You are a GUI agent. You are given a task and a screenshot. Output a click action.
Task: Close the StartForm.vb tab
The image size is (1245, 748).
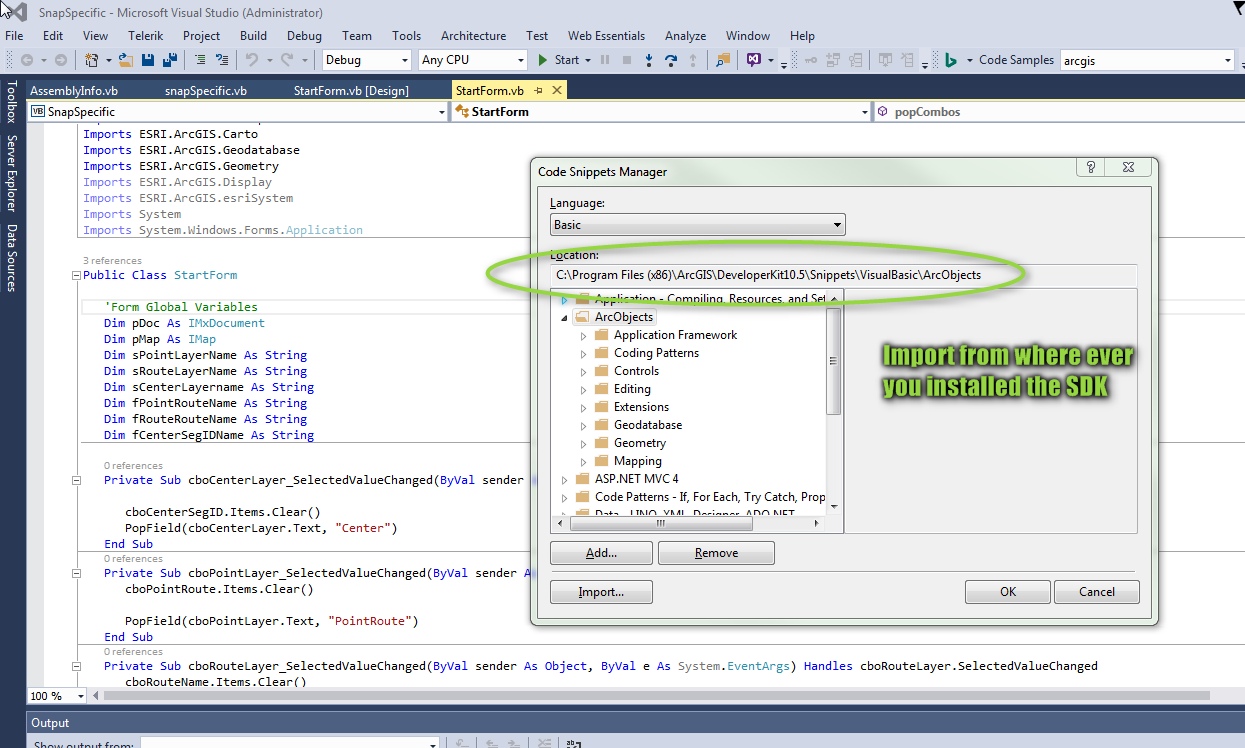(557, 90)
